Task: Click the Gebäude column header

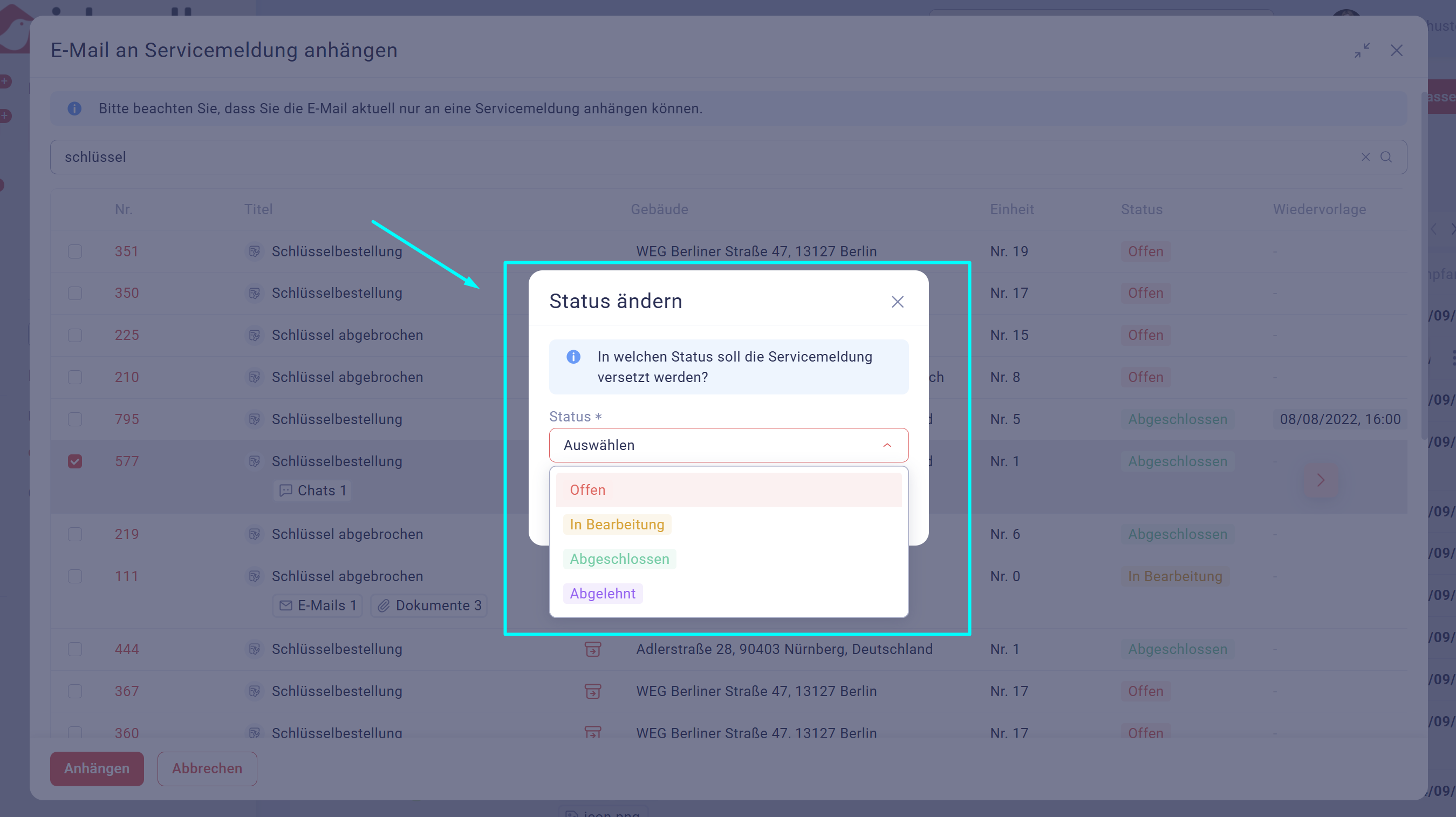Action: (x=659, y=210)
